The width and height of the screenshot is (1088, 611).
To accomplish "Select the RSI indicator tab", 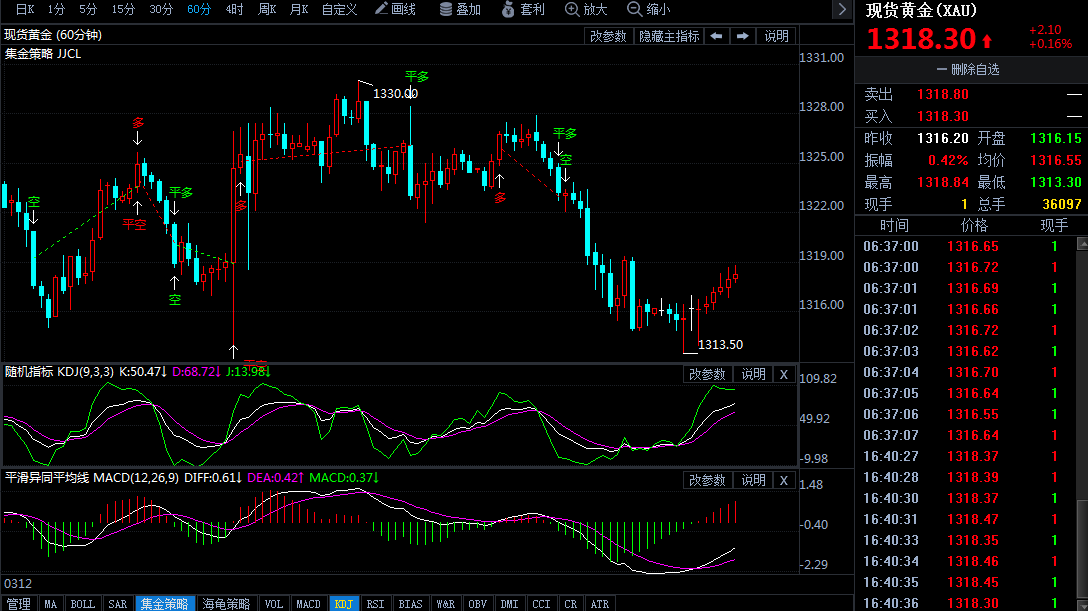I will [375, 604].
